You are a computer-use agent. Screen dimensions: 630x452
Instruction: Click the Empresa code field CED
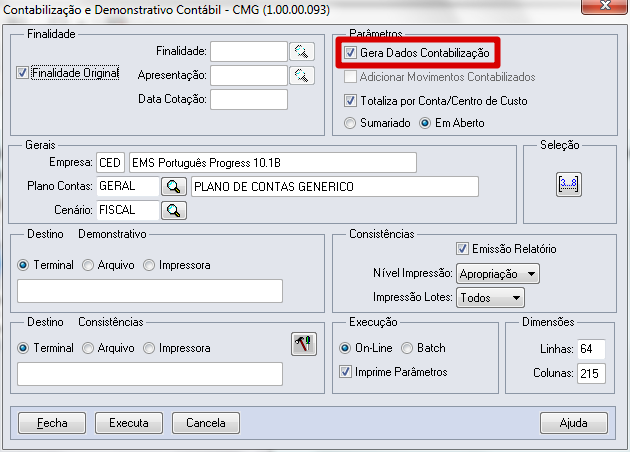click(x=110, y=163)
